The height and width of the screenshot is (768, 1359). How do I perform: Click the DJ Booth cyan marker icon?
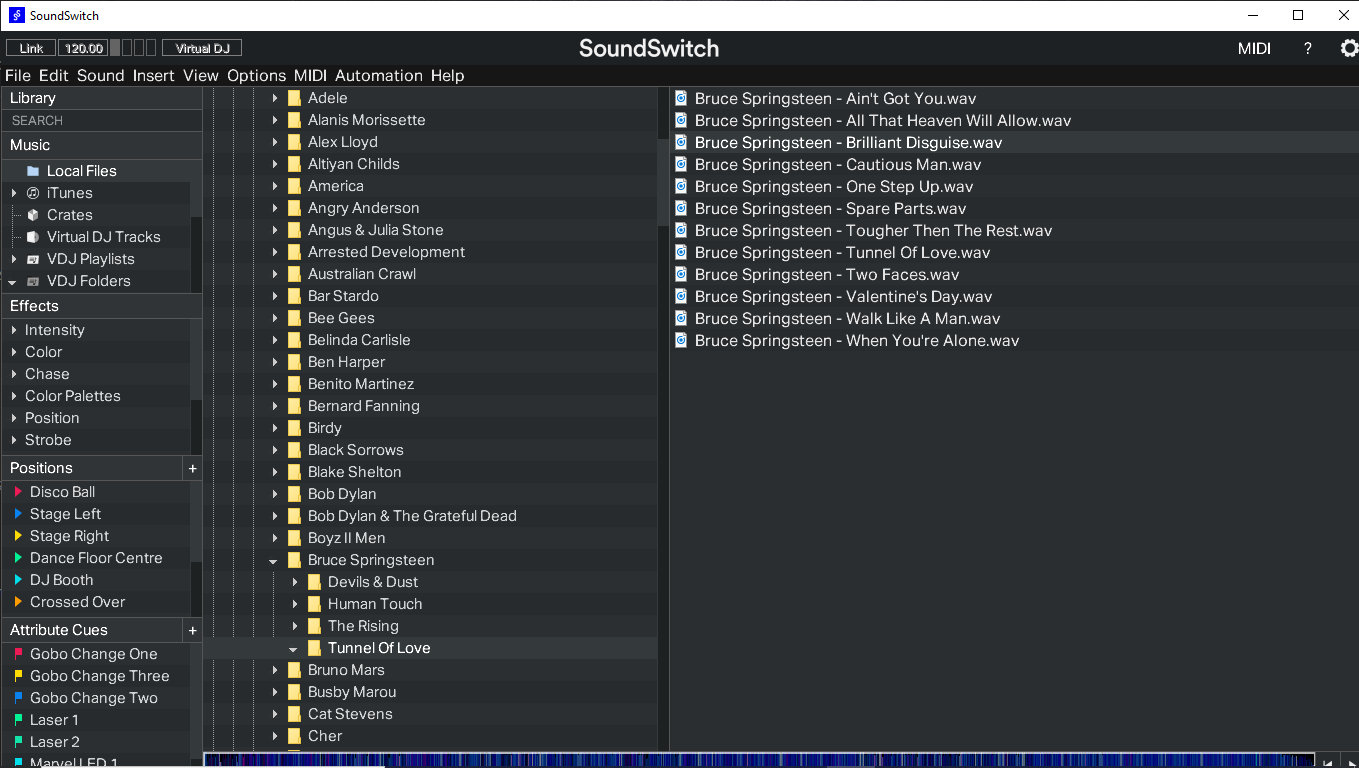(18, 580)
